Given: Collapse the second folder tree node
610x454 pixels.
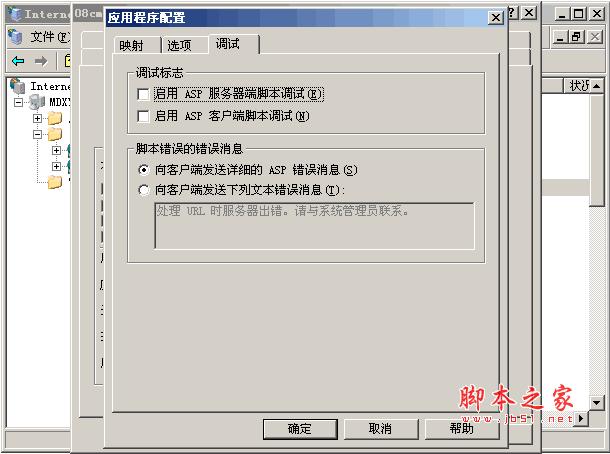Looking at the screenshot, I should click(x=37, y=134).
